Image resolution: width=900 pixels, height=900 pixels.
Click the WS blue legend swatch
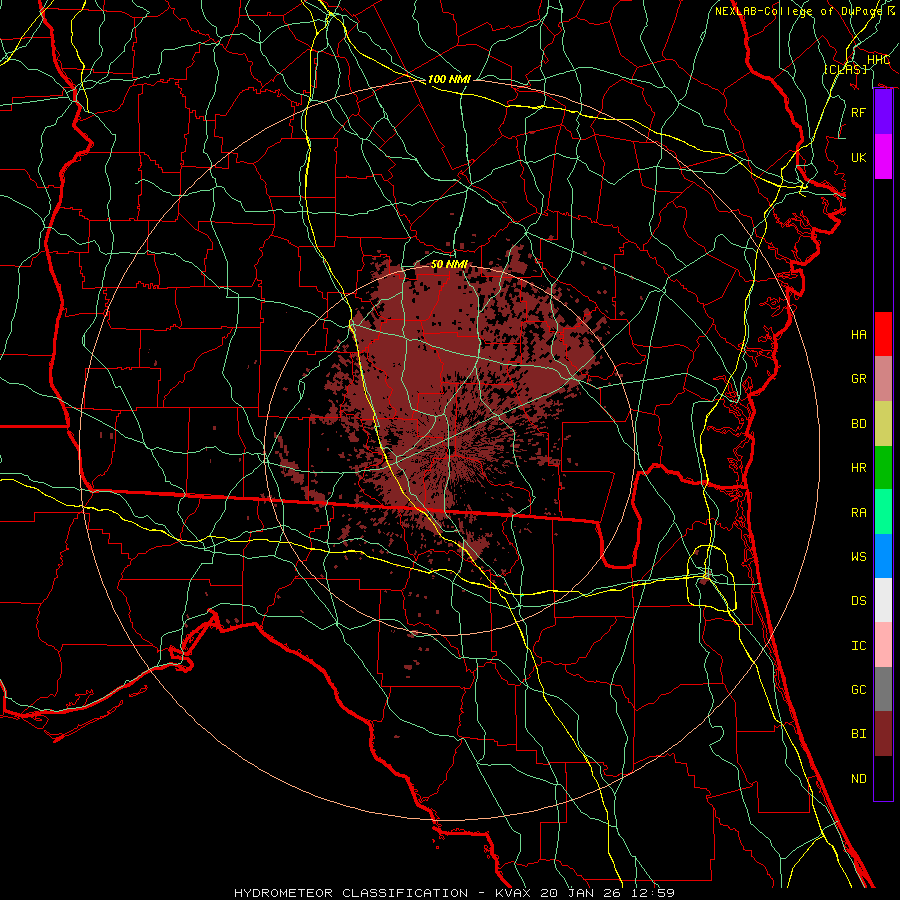point(883,556)
